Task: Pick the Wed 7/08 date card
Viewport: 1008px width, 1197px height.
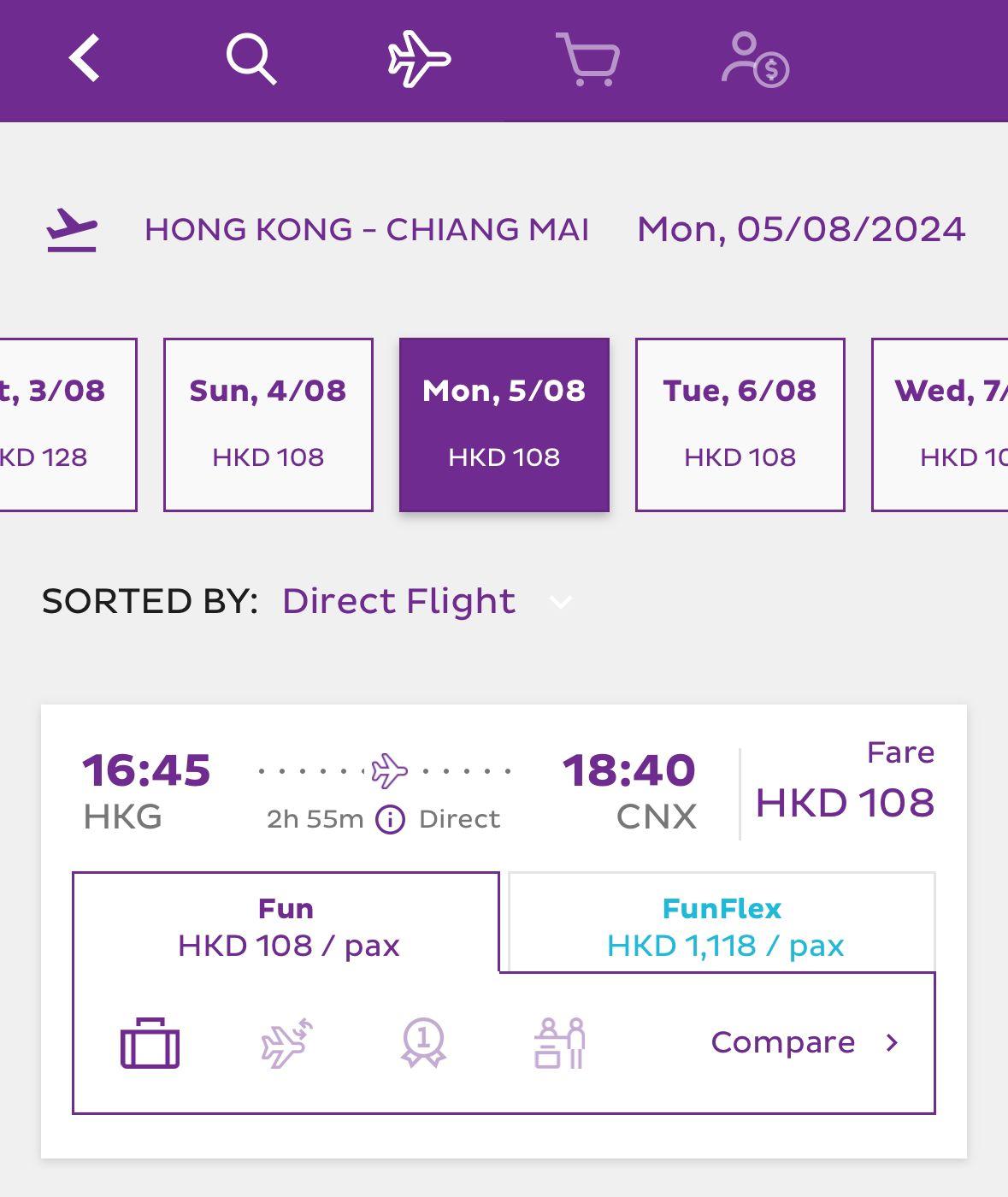Action: tap(942, 424)
